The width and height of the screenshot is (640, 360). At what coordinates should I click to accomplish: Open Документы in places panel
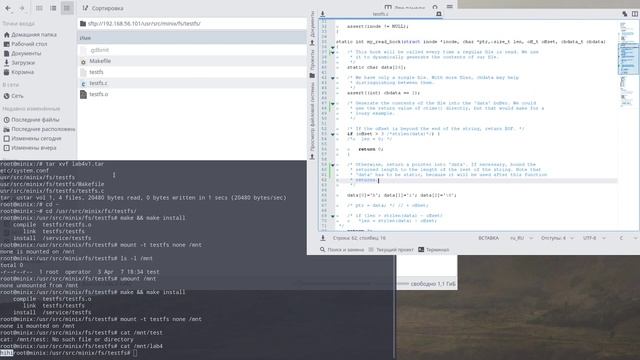coord(22,53)
